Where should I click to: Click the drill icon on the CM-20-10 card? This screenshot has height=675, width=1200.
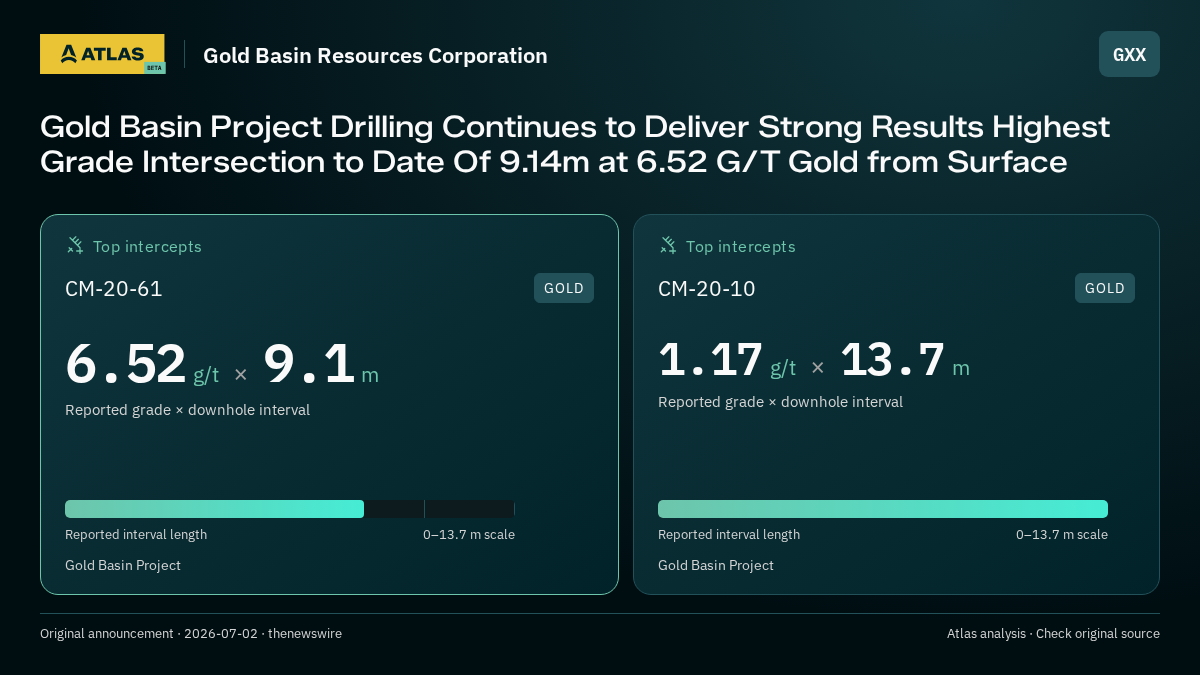click(668, 245)
